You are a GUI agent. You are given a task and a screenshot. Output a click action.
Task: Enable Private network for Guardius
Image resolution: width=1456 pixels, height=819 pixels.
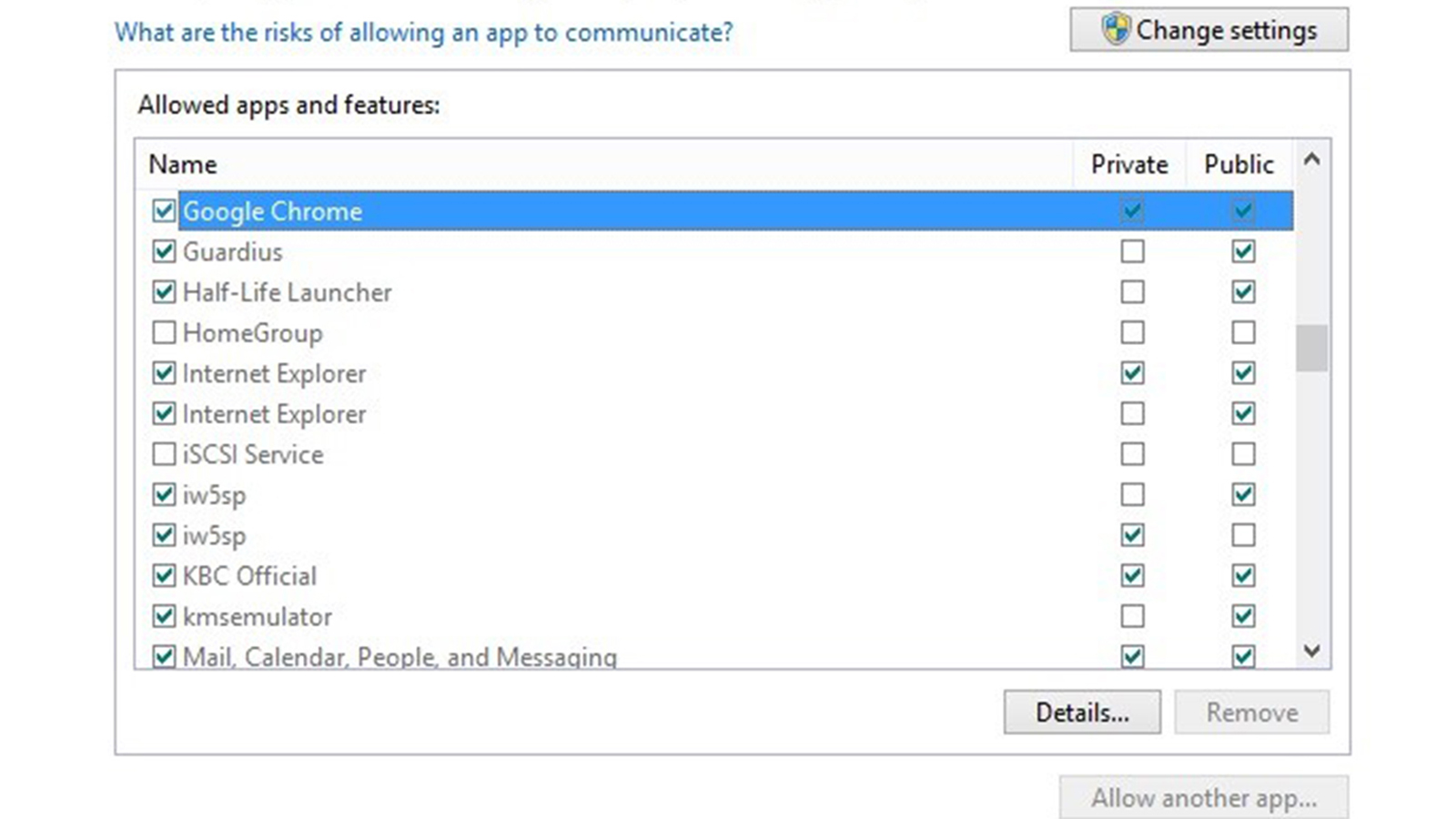click(x=1132, y=251)
